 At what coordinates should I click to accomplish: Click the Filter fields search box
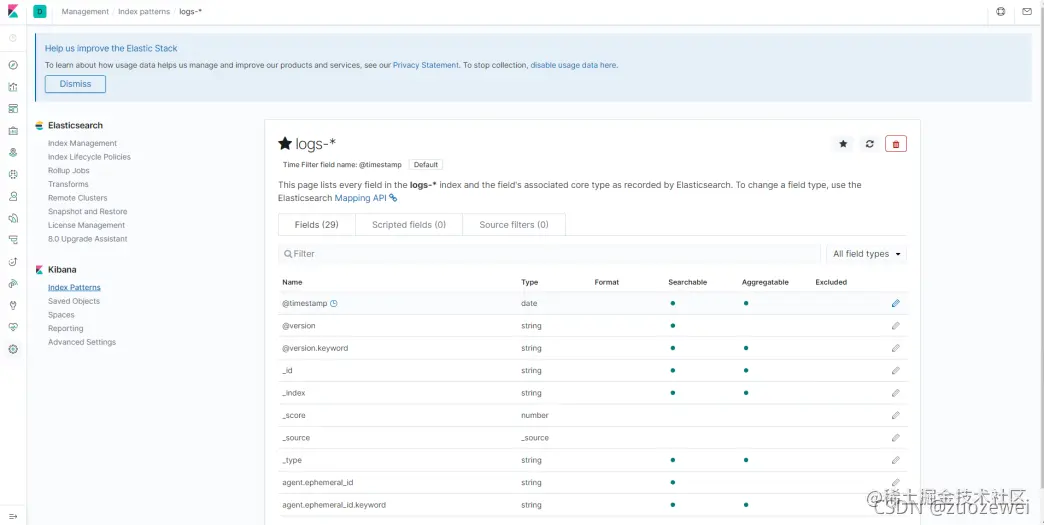point(549,254)
